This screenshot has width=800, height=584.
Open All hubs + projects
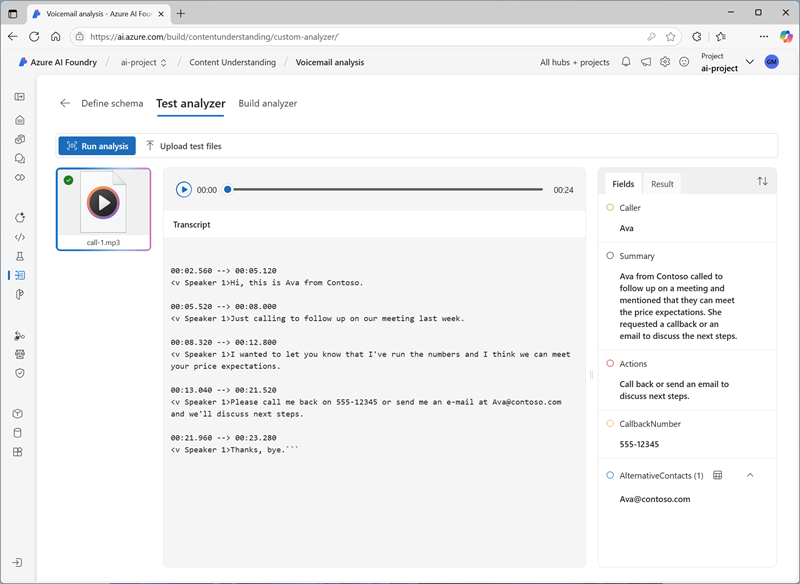(x=574, y=62)
